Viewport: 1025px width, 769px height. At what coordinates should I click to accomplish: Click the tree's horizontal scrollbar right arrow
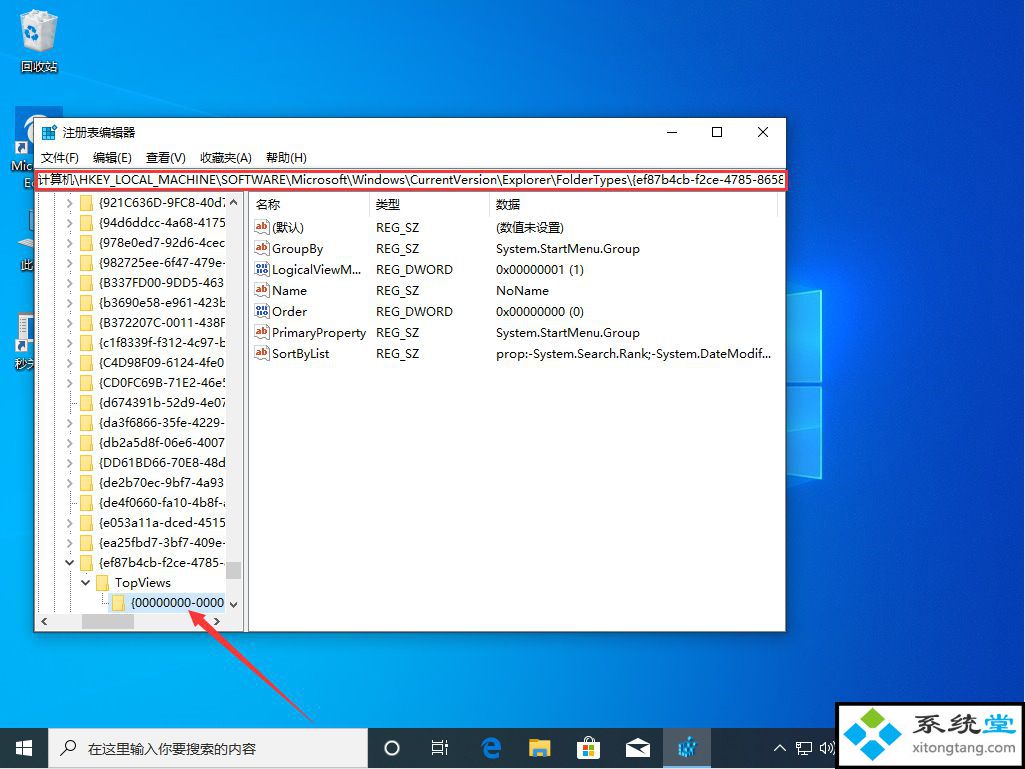click(218, 621)
